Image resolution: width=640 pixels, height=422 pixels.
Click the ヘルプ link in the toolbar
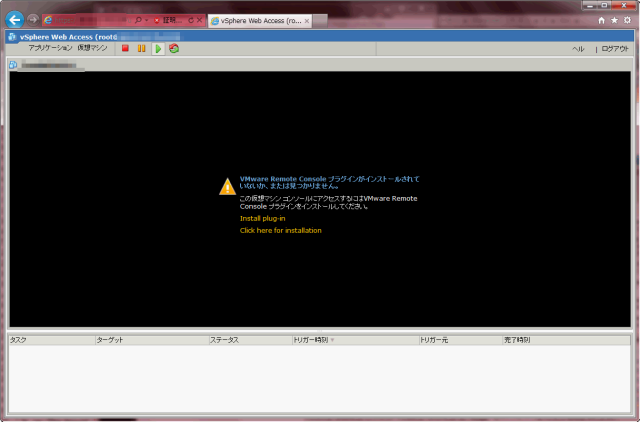coord(578,49)
